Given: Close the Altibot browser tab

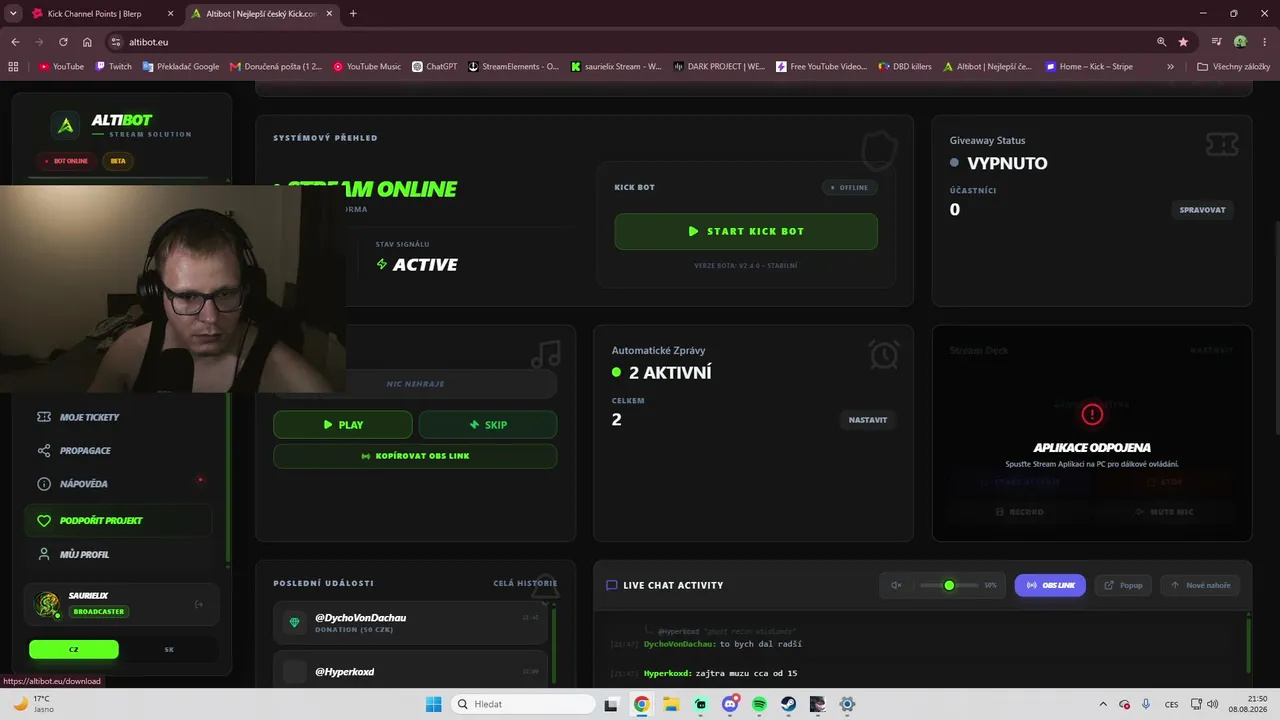Looking at the screenshot, I should point(329,14).
